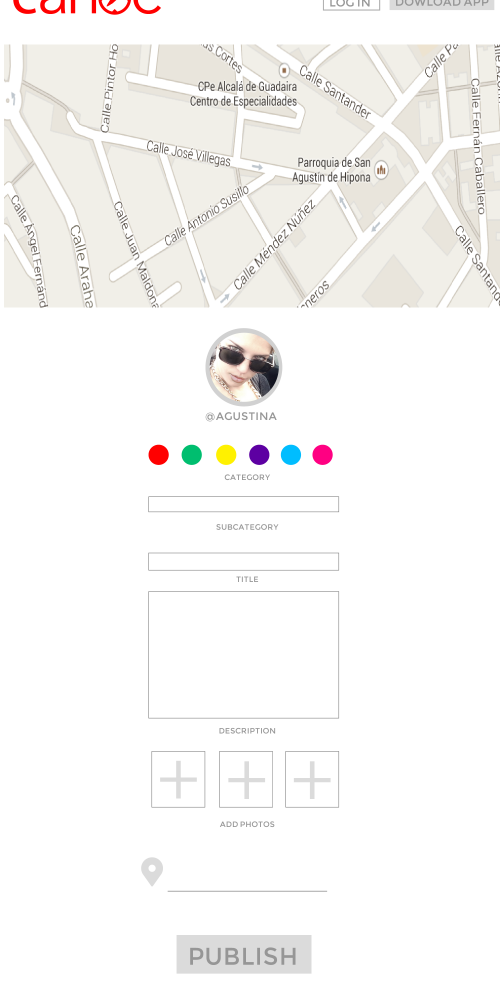The height and width of the screenshot is (1000, 500).
Task: Open the Subcategory field
Action: pos(244,504)
